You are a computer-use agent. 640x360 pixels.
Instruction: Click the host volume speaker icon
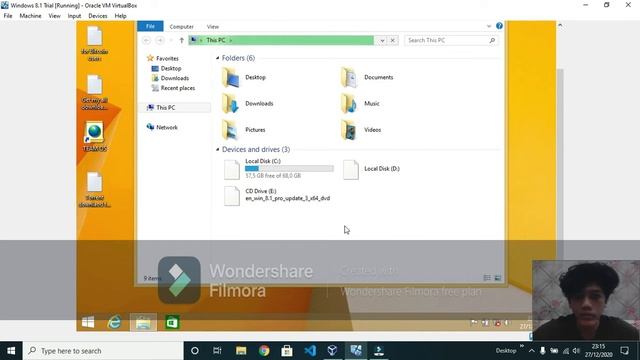(x=576, y=351)
